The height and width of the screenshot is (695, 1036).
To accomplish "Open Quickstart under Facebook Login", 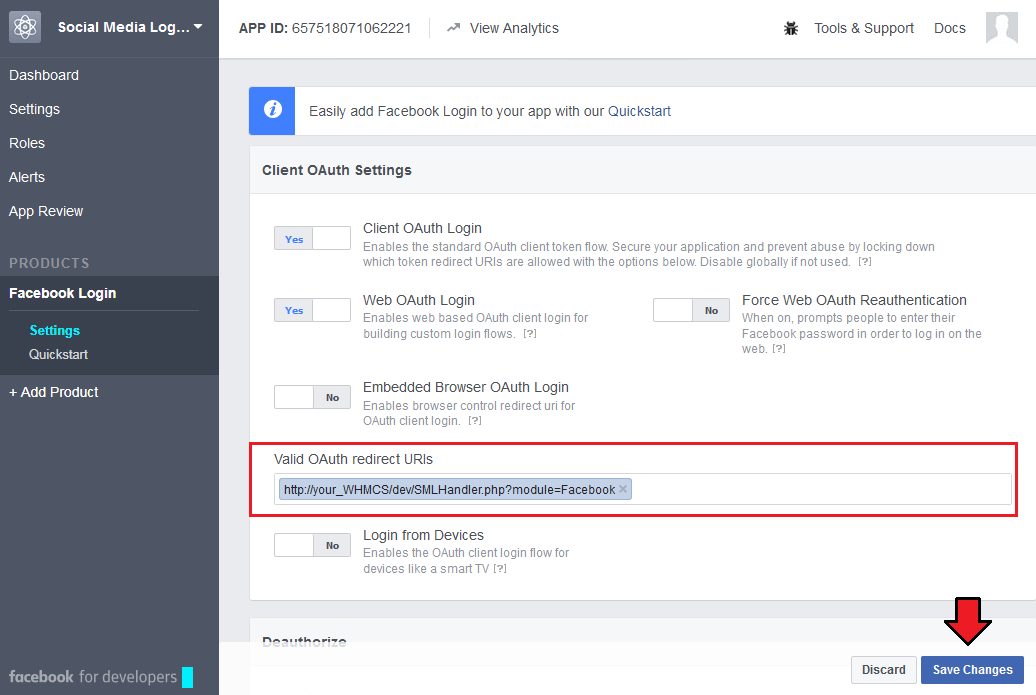I will coord(58,354).
